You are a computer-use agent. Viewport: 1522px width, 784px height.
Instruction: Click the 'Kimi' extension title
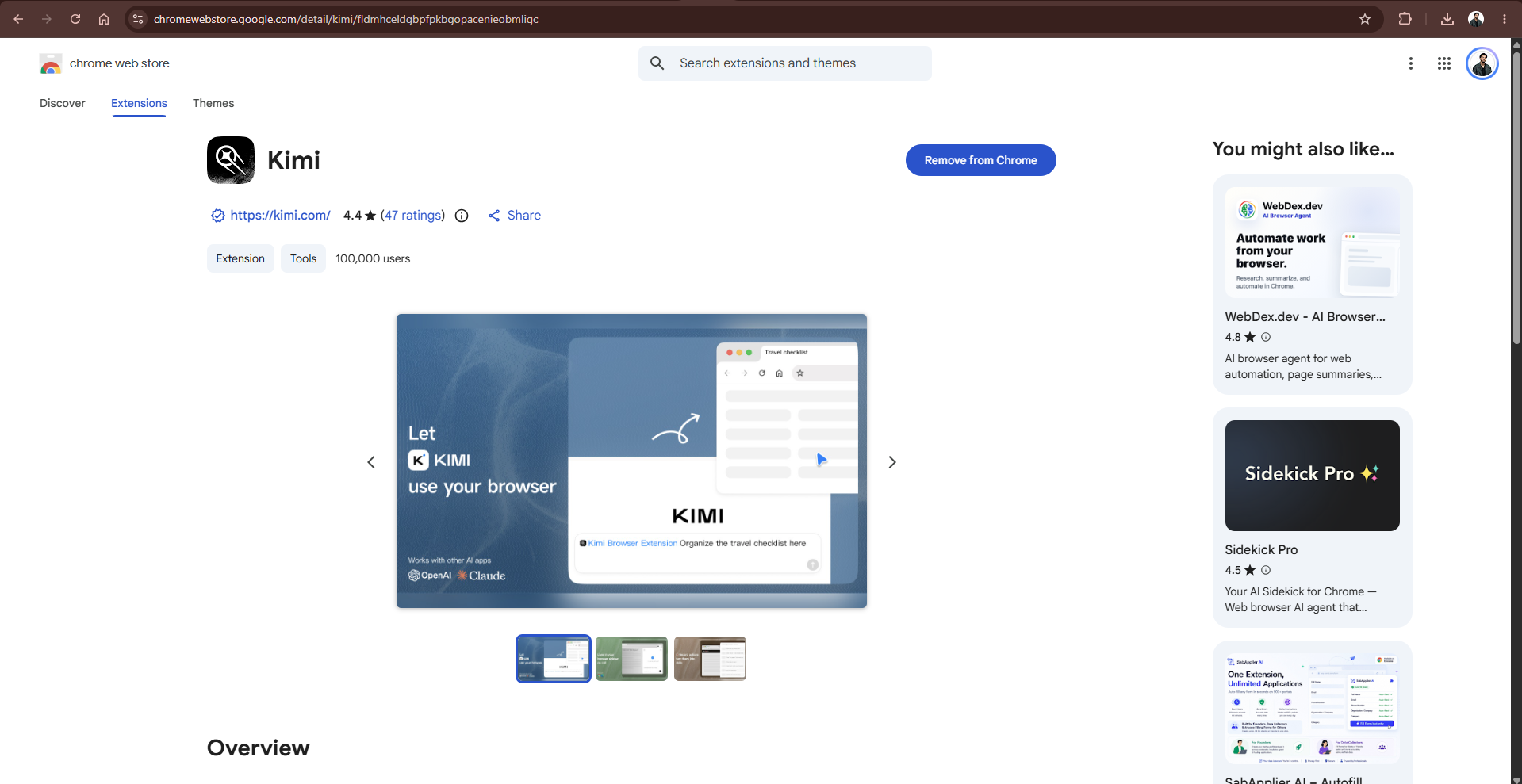pos(293,160)
